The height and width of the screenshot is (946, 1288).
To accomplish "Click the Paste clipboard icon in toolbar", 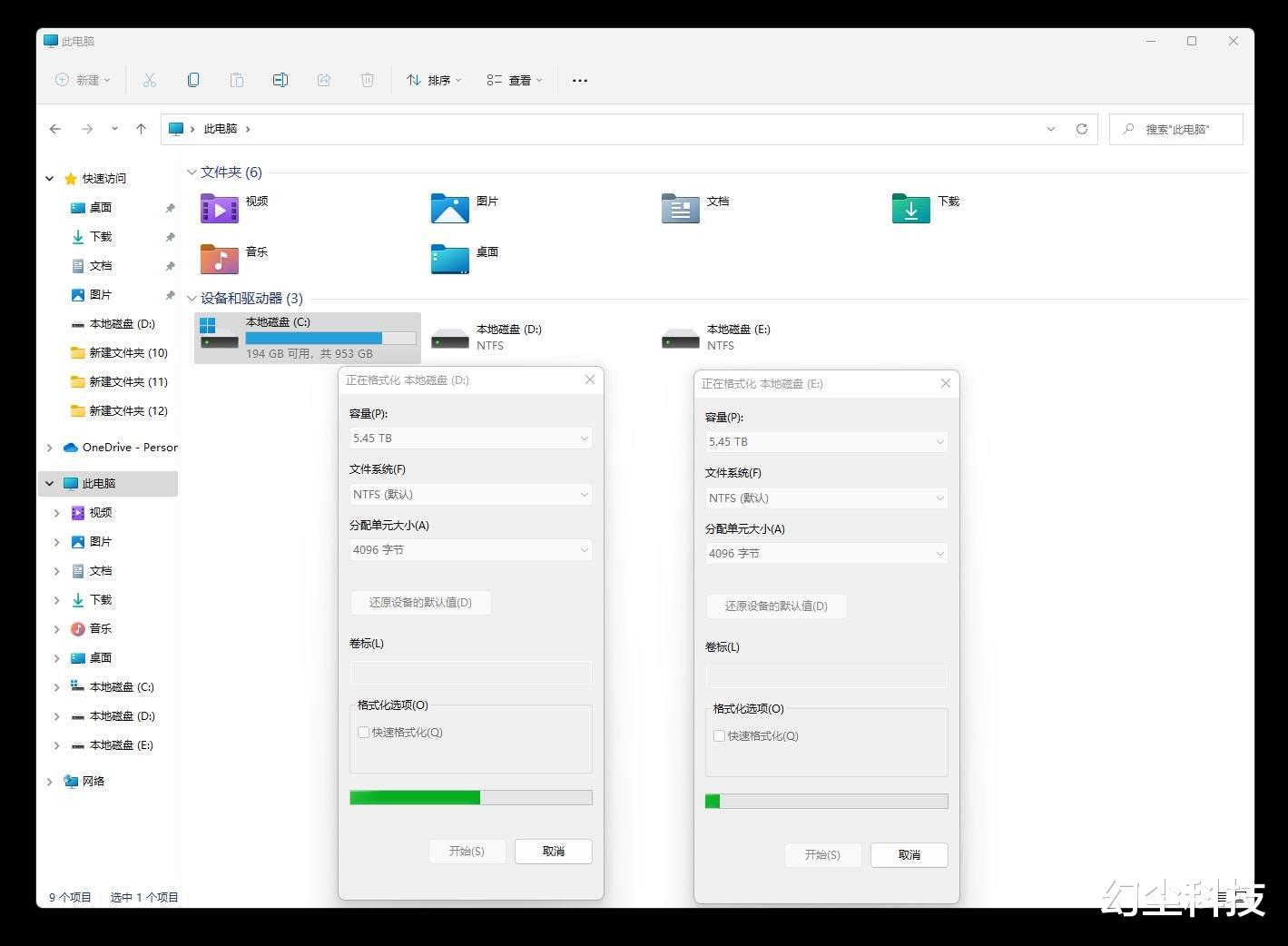I will (x=237, y=80).
